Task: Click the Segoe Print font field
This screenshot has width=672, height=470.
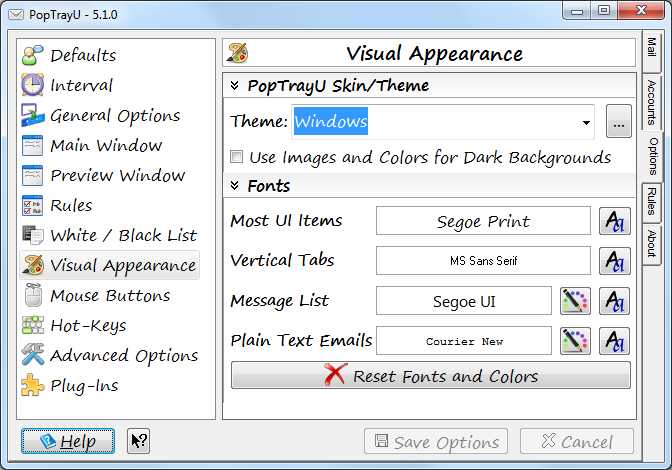Action: [x=483, y=221]
